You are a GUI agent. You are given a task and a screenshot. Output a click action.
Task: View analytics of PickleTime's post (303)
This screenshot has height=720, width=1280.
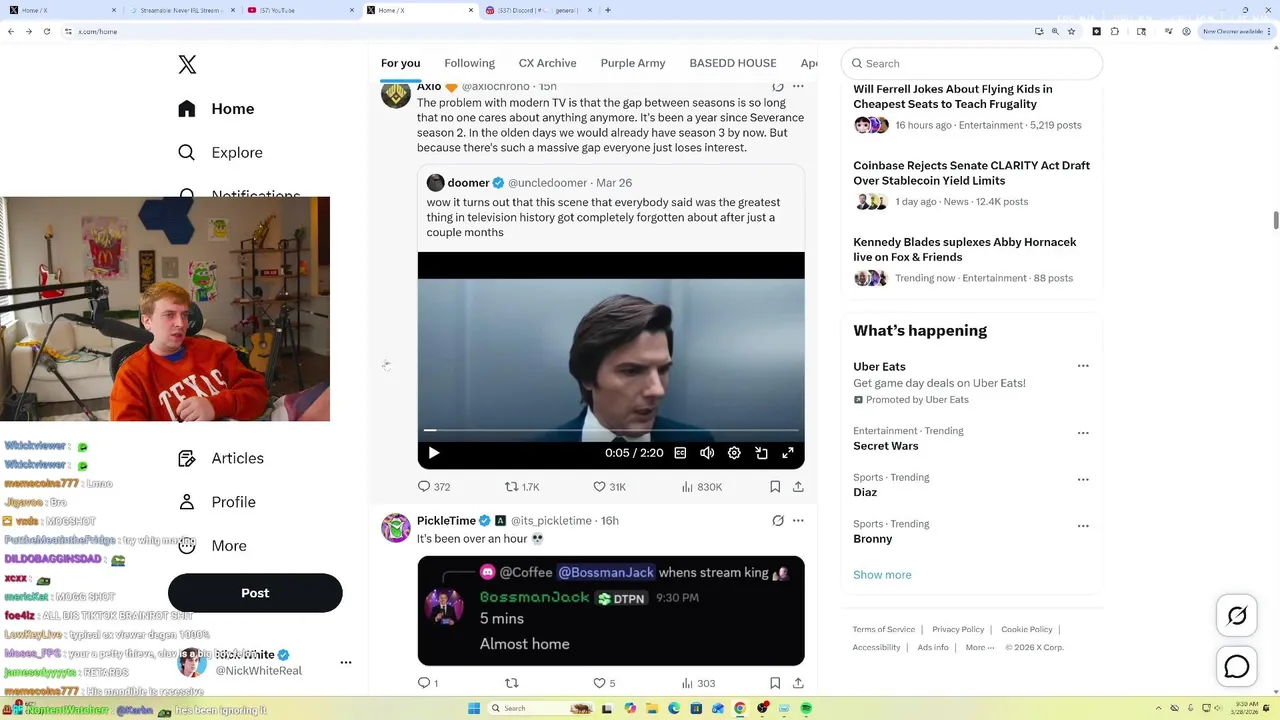point(698,684)
